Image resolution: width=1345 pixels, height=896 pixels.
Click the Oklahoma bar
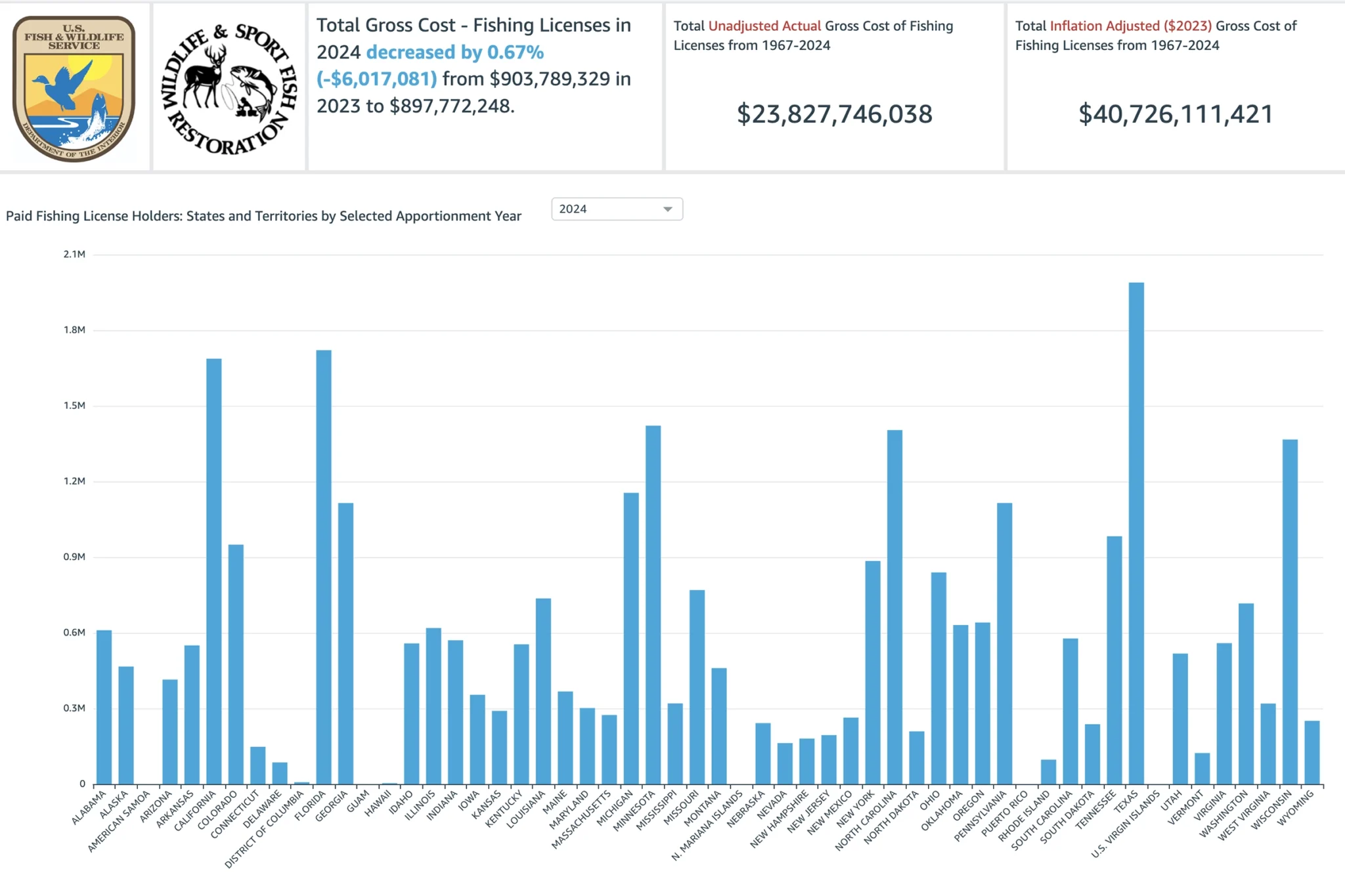coord(961,704)
